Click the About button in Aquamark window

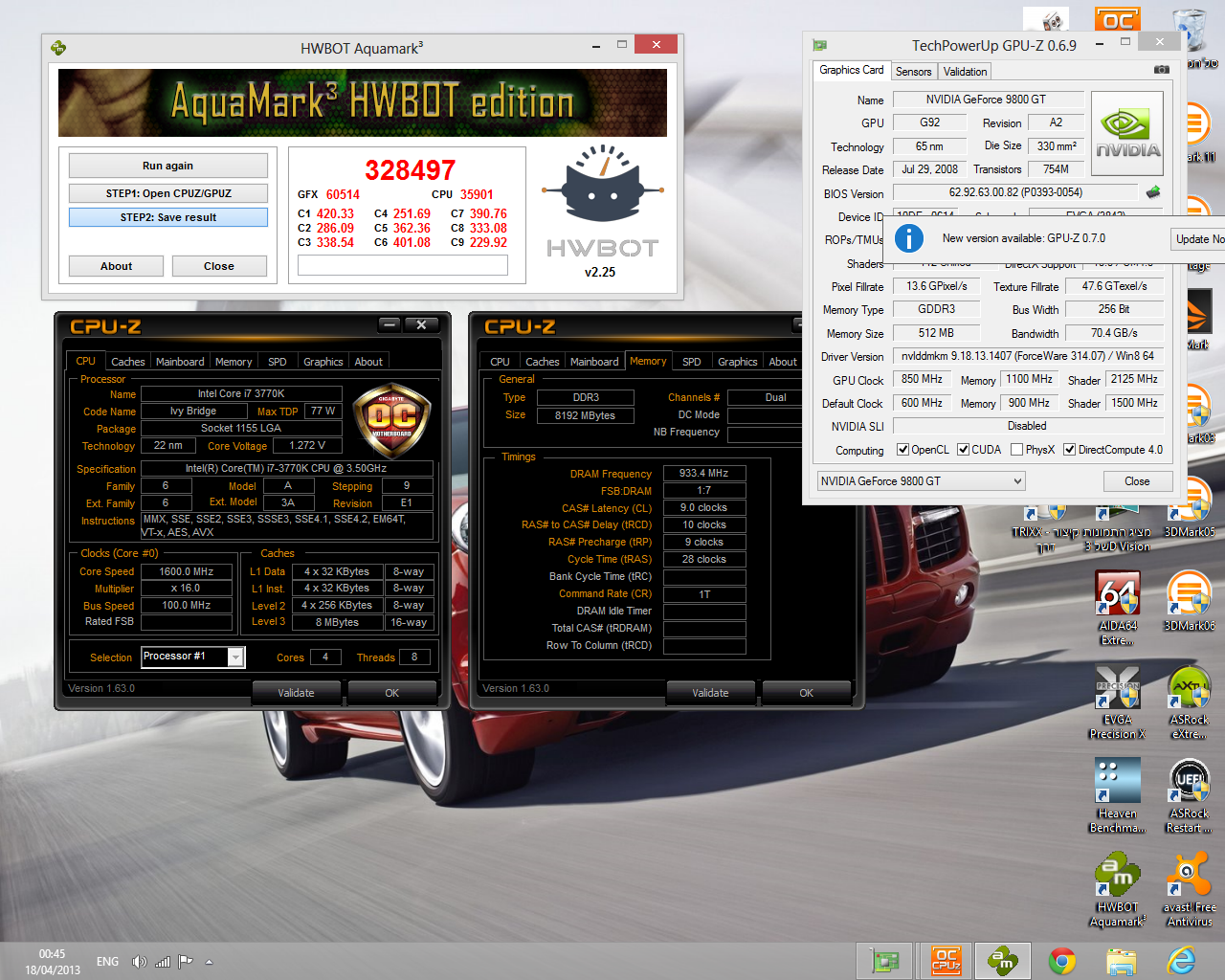click(x=116, y=266)
